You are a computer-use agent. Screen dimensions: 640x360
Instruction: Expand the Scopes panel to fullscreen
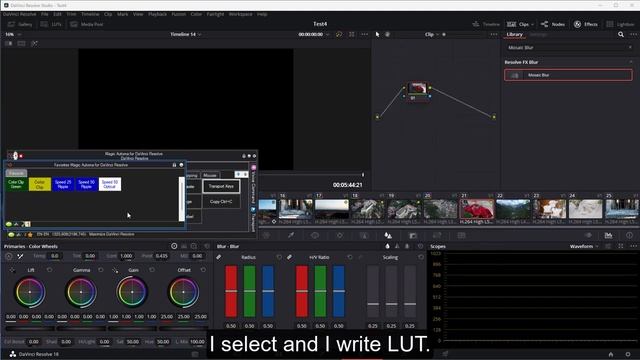click(621, 246)
